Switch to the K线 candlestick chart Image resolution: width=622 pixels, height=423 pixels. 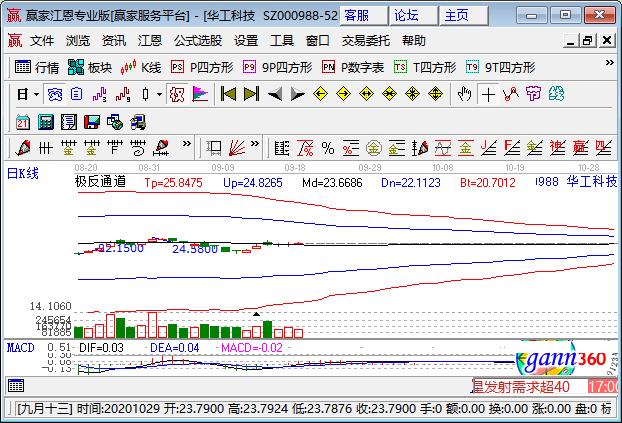141,67
